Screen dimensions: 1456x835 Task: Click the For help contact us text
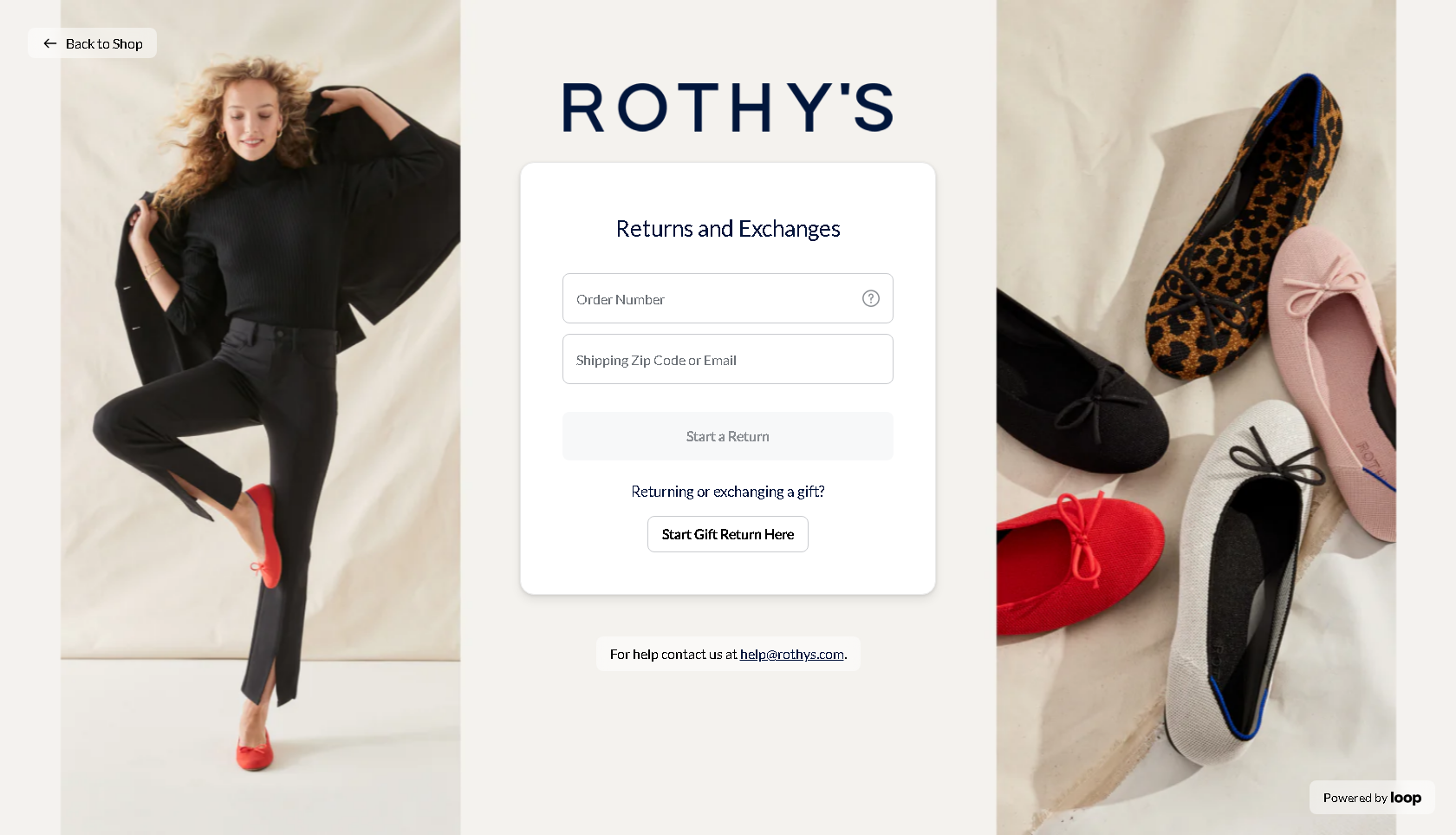click(x=673, y=655)
